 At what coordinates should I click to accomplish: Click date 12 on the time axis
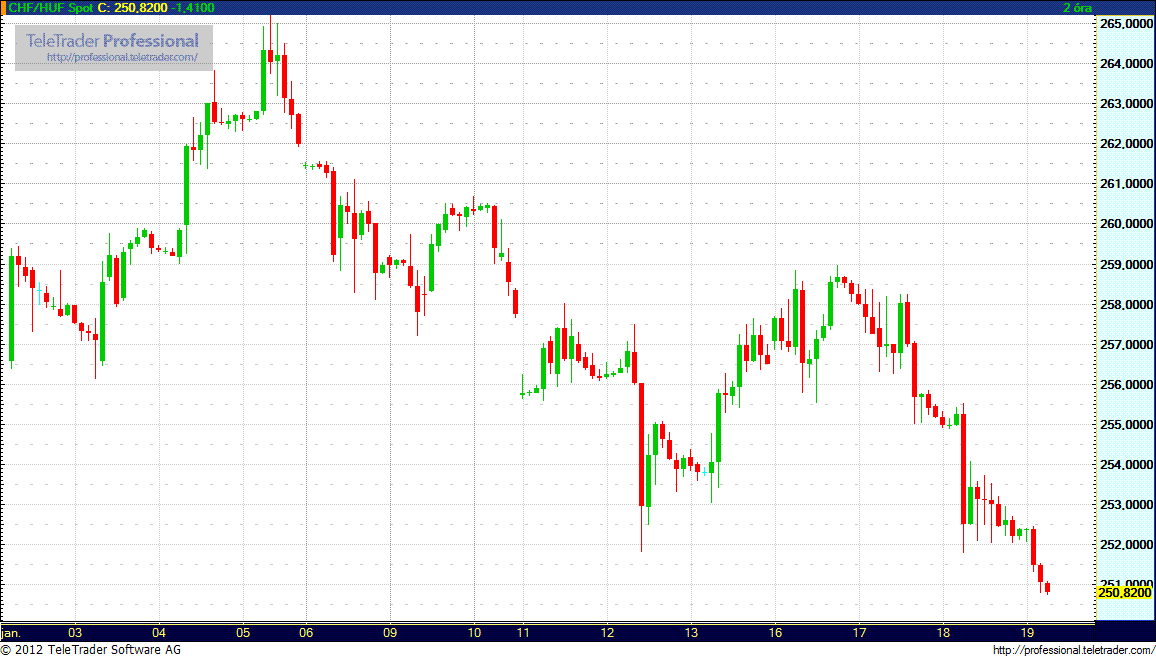click(607, 632)
